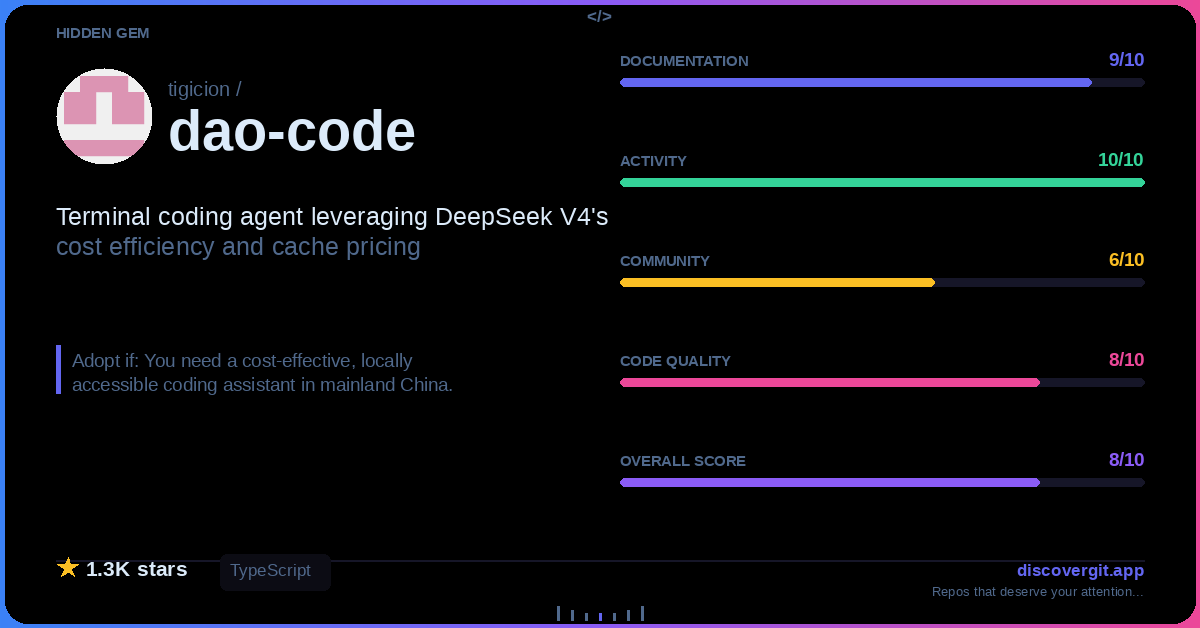
Task: Click the COMMUNITY heading text
Action: (x=665, y=261)
